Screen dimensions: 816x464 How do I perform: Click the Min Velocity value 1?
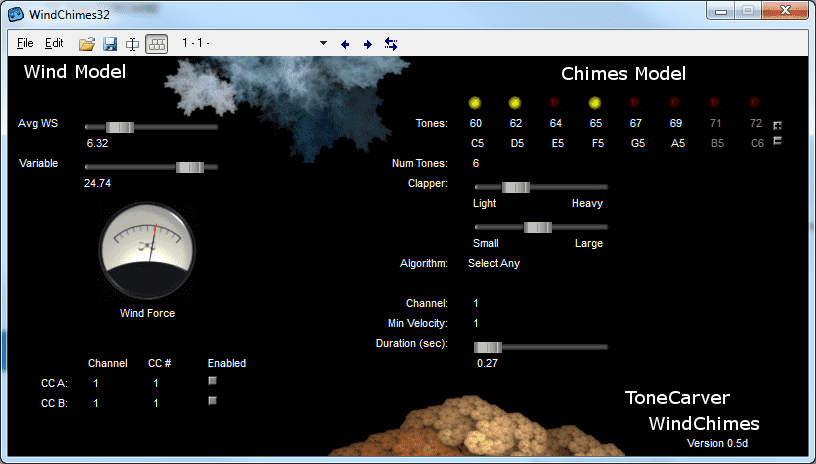pos(476,323)
